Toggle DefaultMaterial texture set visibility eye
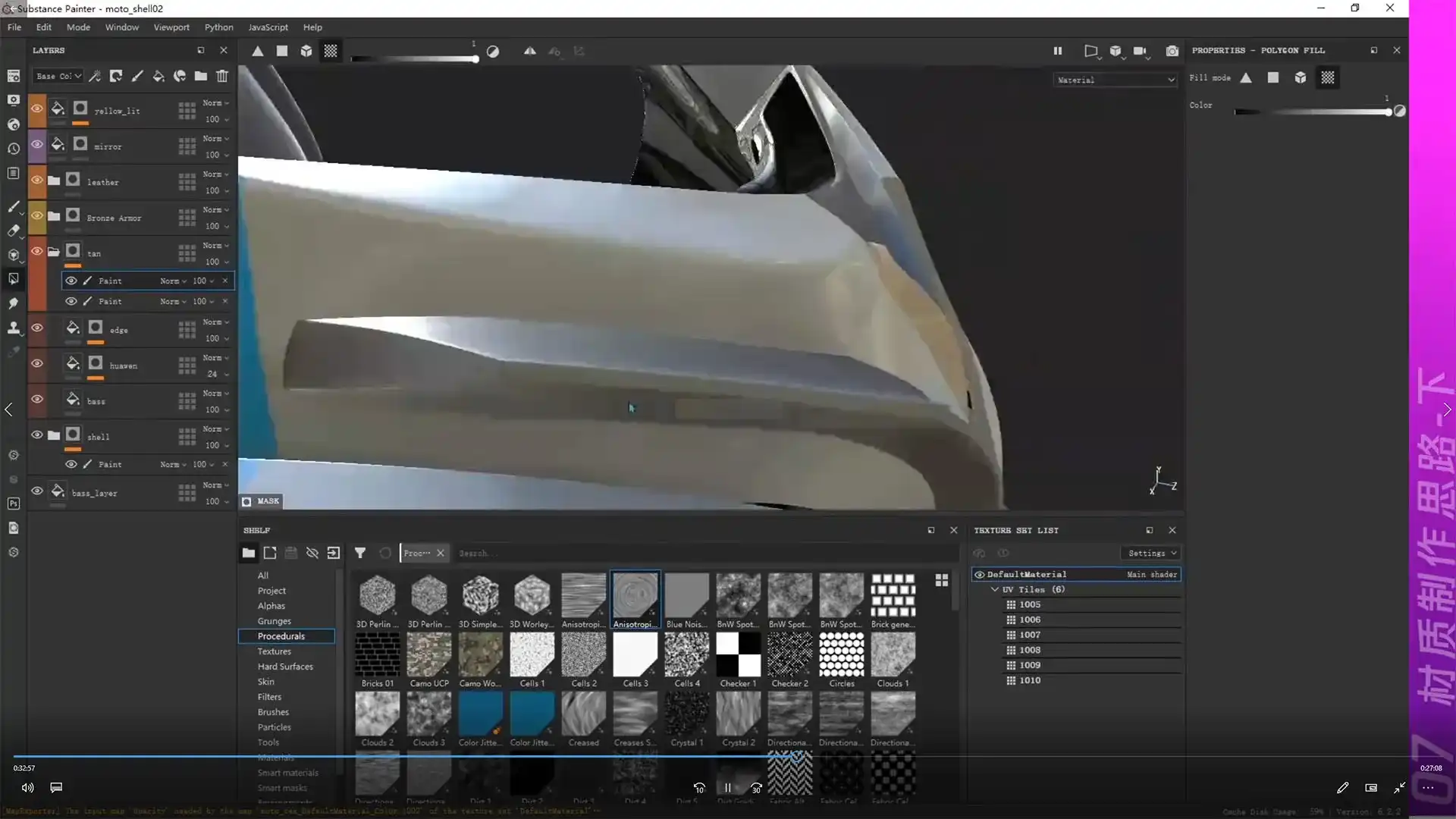Image resolution: width=1456 pixels, height=819 pixels. [x=980, y=574]
